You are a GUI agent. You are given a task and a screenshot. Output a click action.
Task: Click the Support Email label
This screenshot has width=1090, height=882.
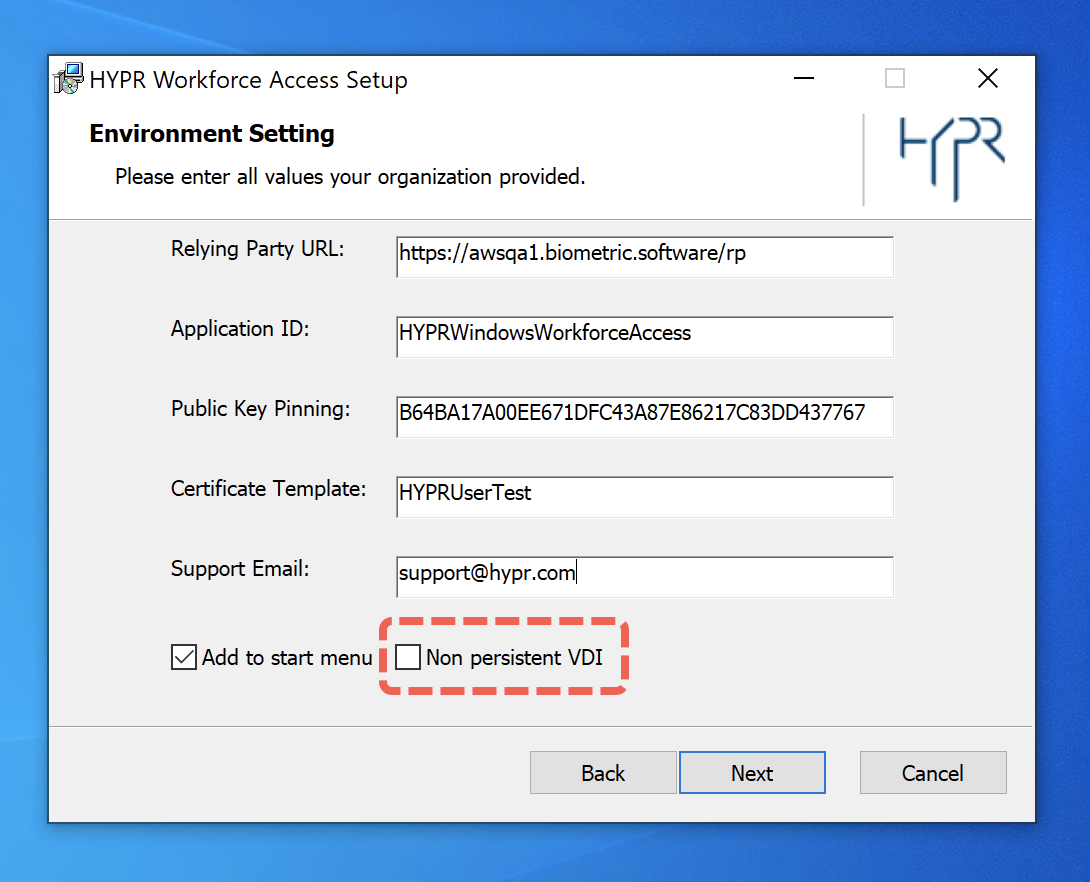coord(240,569)
